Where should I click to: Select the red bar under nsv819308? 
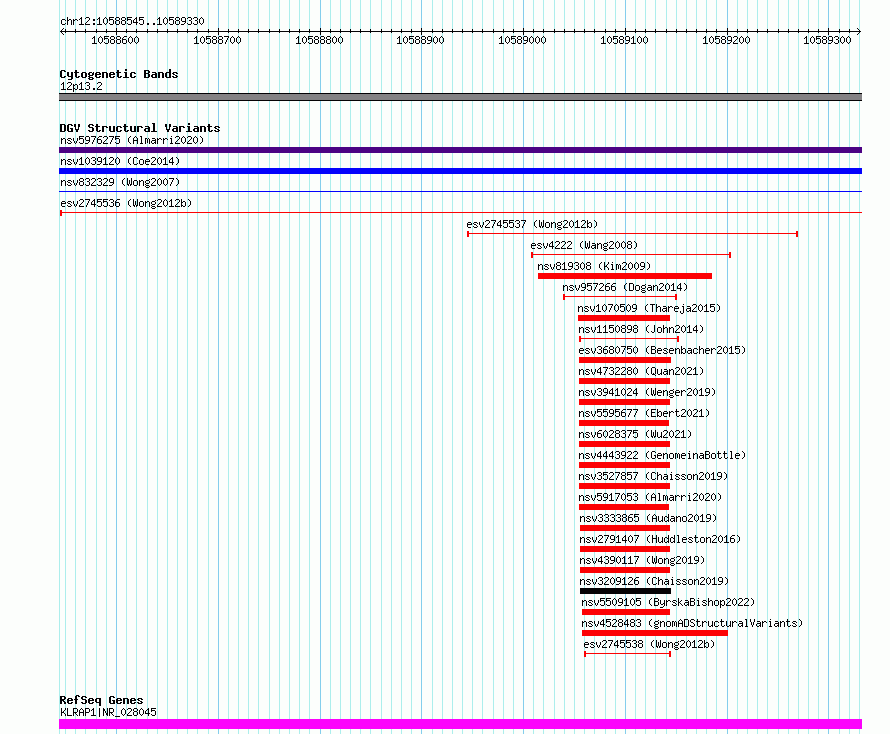[x=625, y=276]
